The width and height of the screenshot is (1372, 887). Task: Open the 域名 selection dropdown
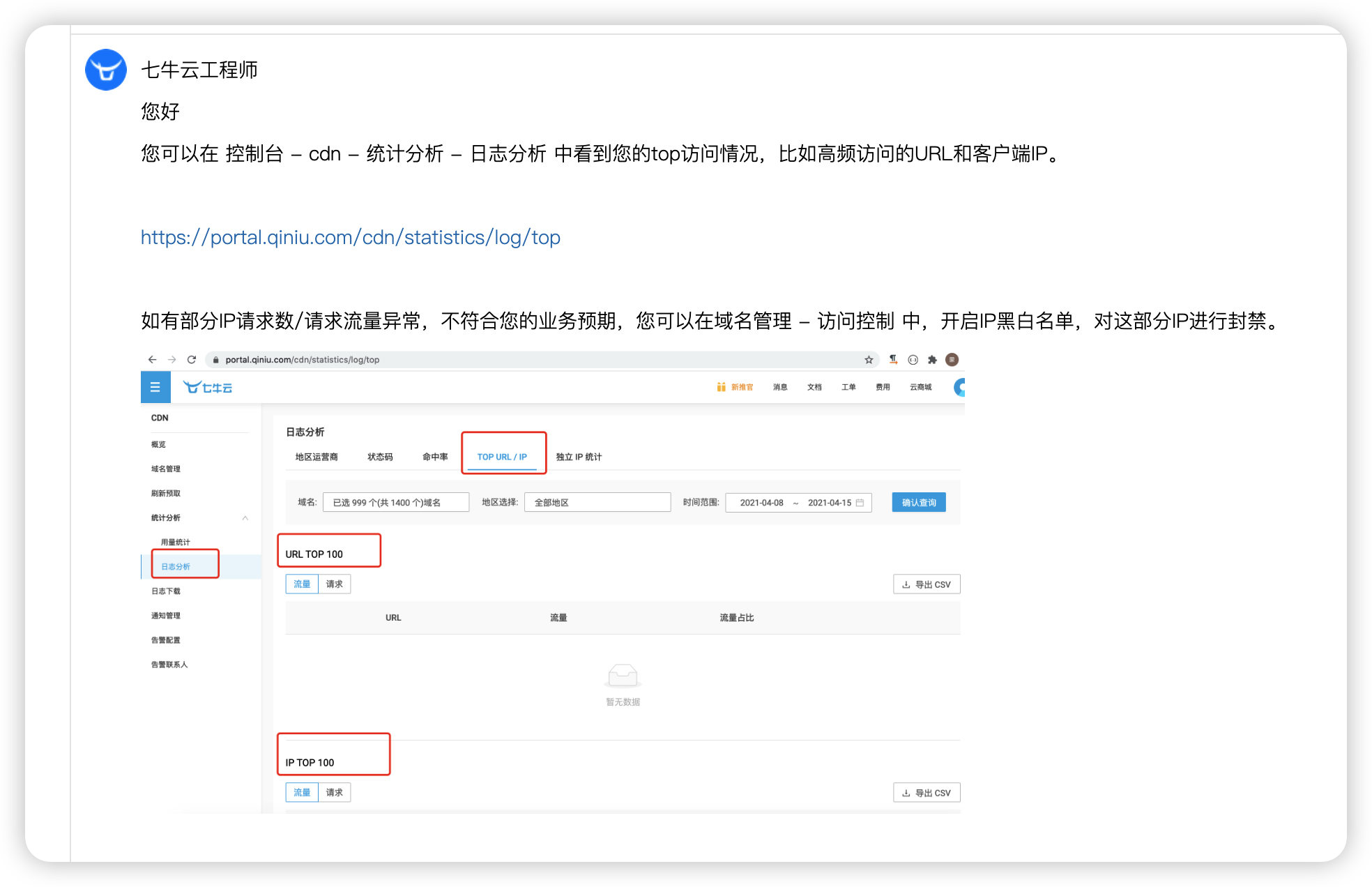coord(395,503)
